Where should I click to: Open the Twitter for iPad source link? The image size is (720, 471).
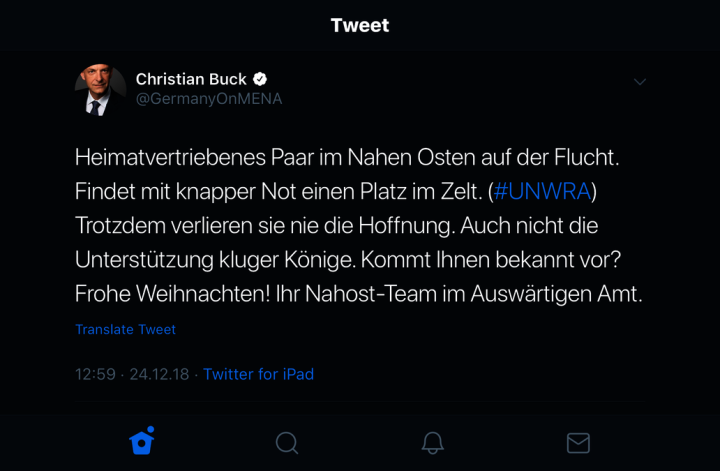(259, 374)
